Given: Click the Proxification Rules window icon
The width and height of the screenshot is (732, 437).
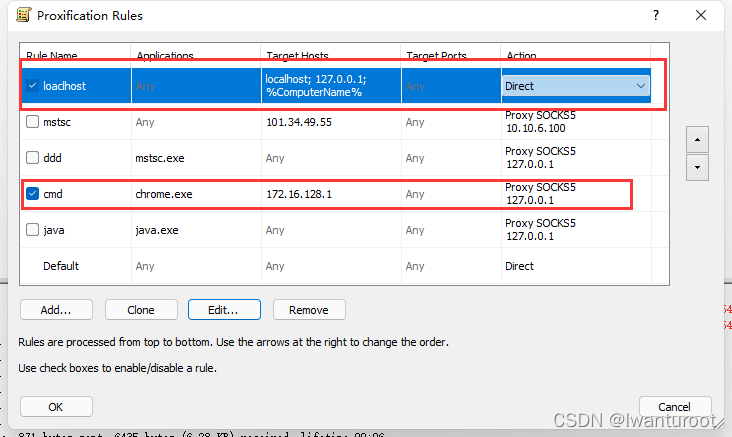Looking at the screenshot, I should 23,15.
